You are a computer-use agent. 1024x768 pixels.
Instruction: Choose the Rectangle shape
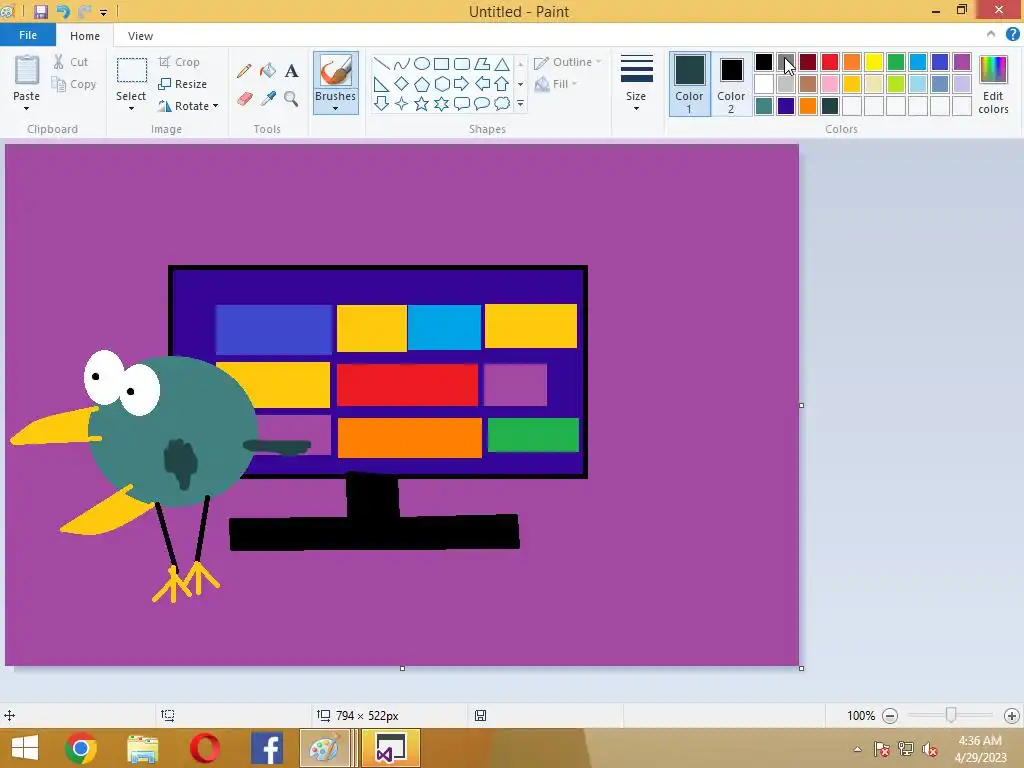tap(441, 63)
